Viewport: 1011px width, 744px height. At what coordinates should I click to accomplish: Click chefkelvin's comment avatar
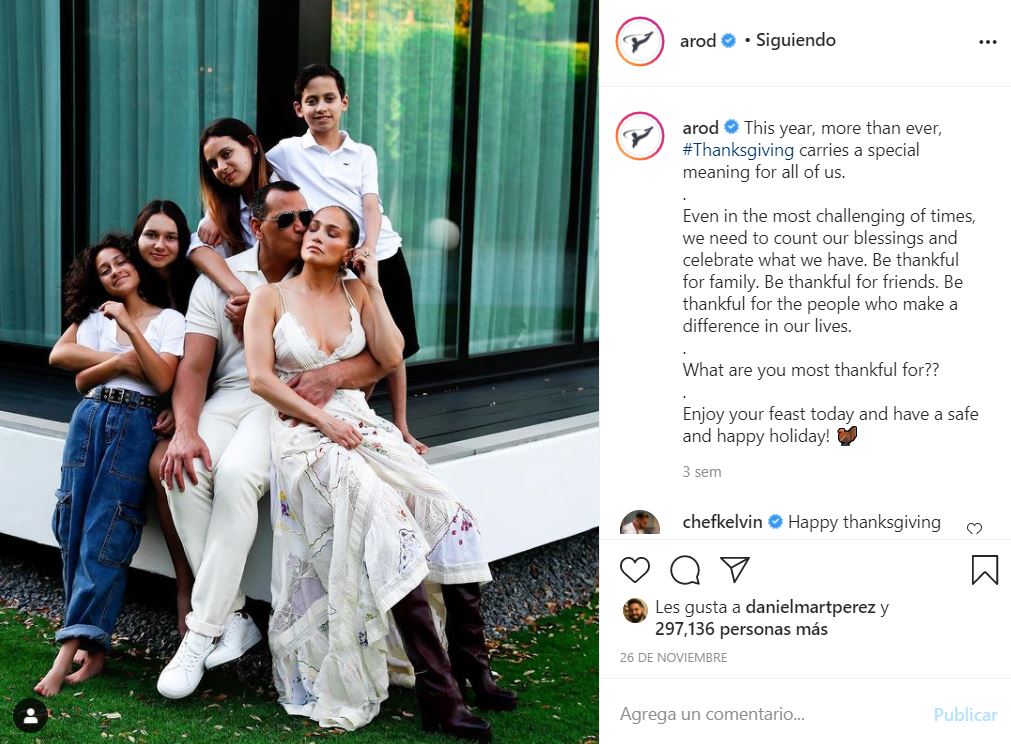click(x=640, y=523)
